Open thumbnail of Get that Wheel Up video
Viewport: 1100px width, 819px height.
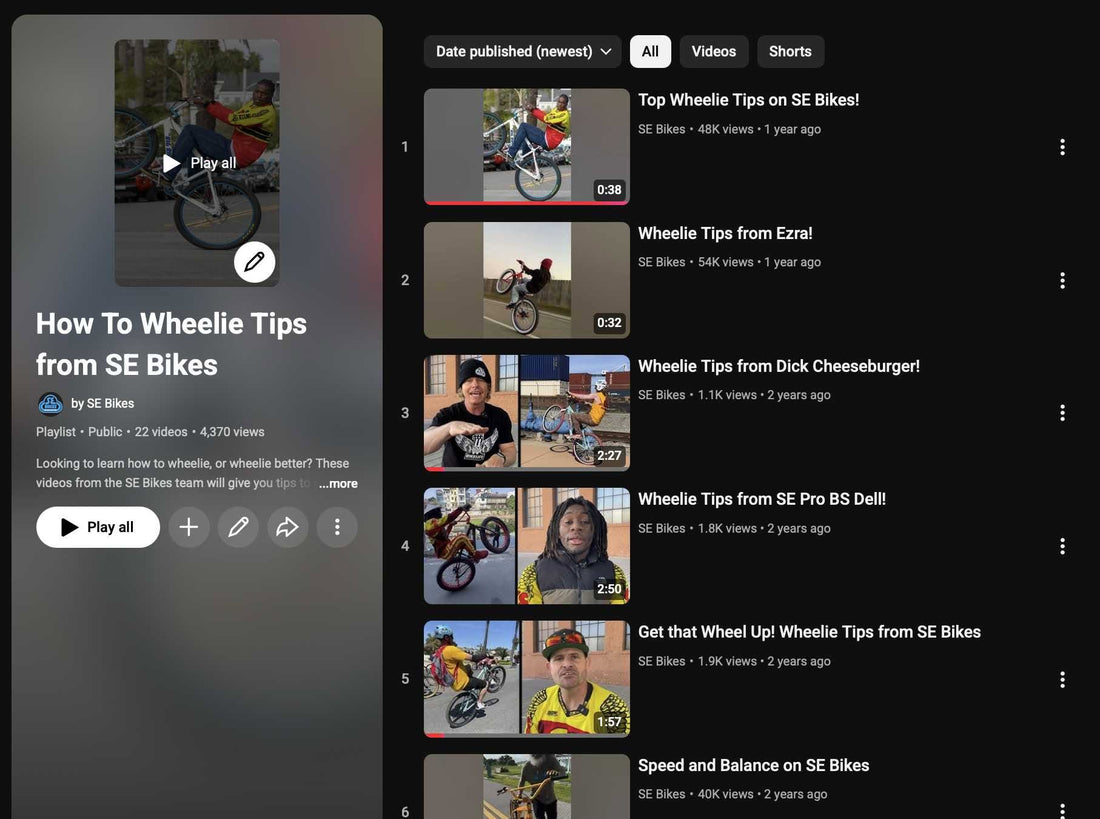point(527,679)
